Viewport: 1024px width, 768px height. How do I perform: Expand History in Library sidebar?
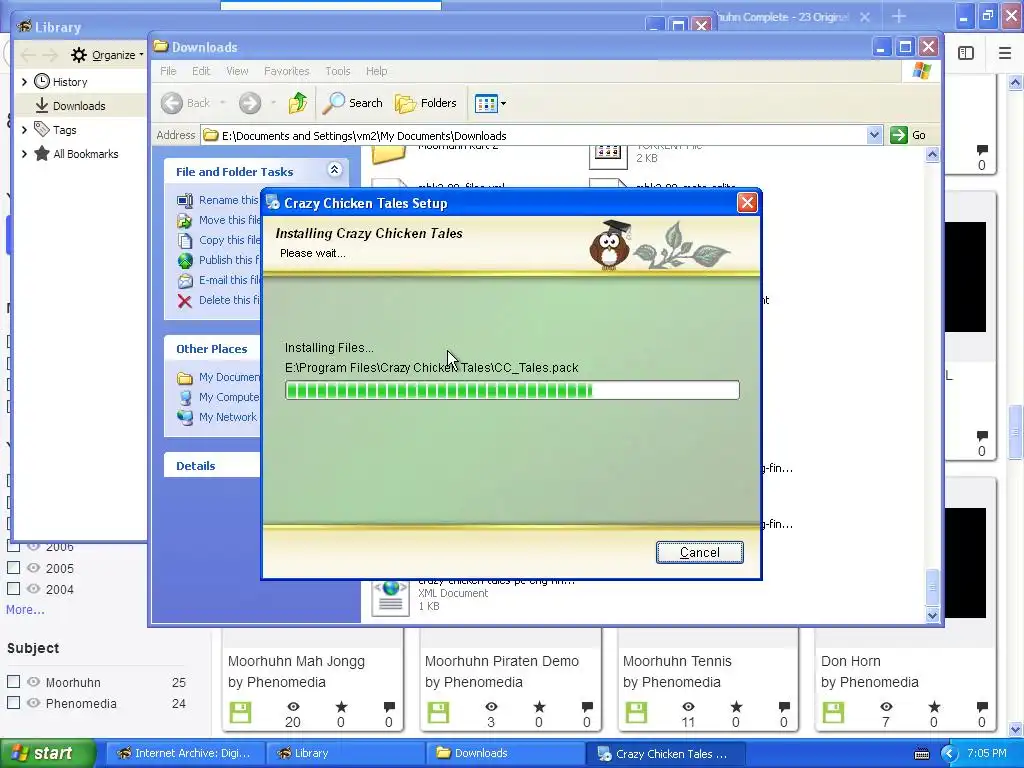pyautogui.click(x=24, y=82)
